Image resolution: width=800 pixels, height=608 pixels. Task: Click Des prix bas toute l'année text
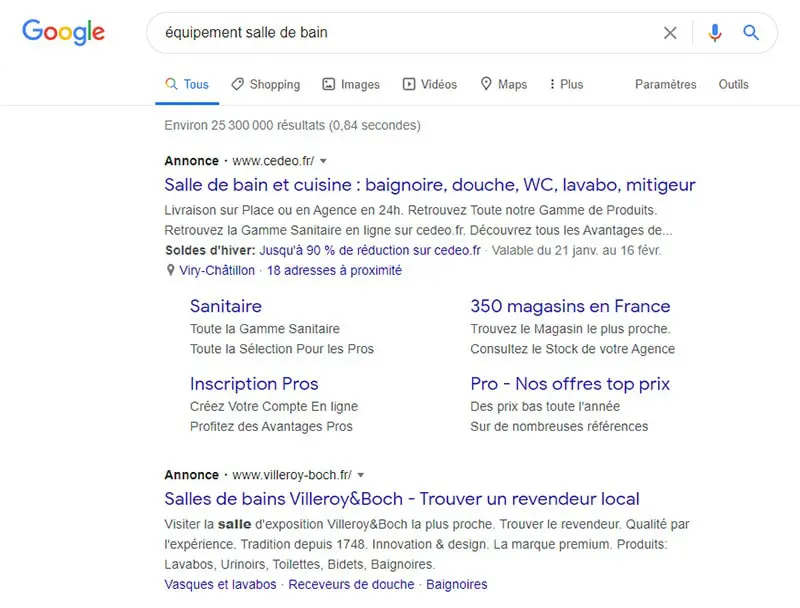point(545,407)
